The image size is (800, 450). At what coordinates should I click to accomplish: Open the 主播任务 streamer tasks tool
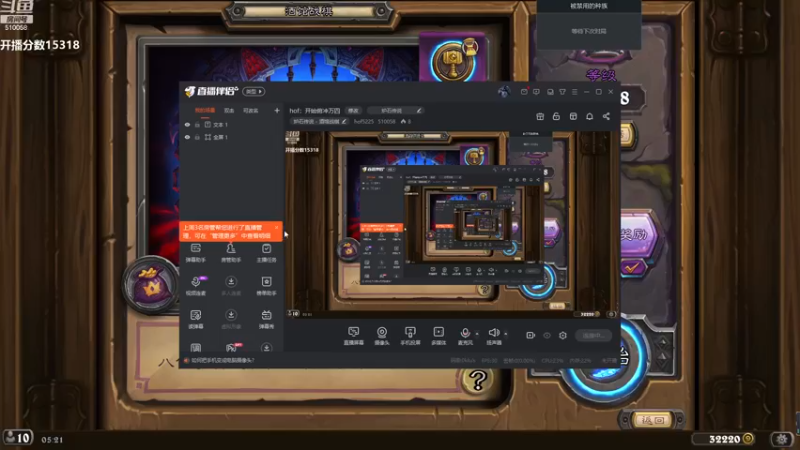266,253
